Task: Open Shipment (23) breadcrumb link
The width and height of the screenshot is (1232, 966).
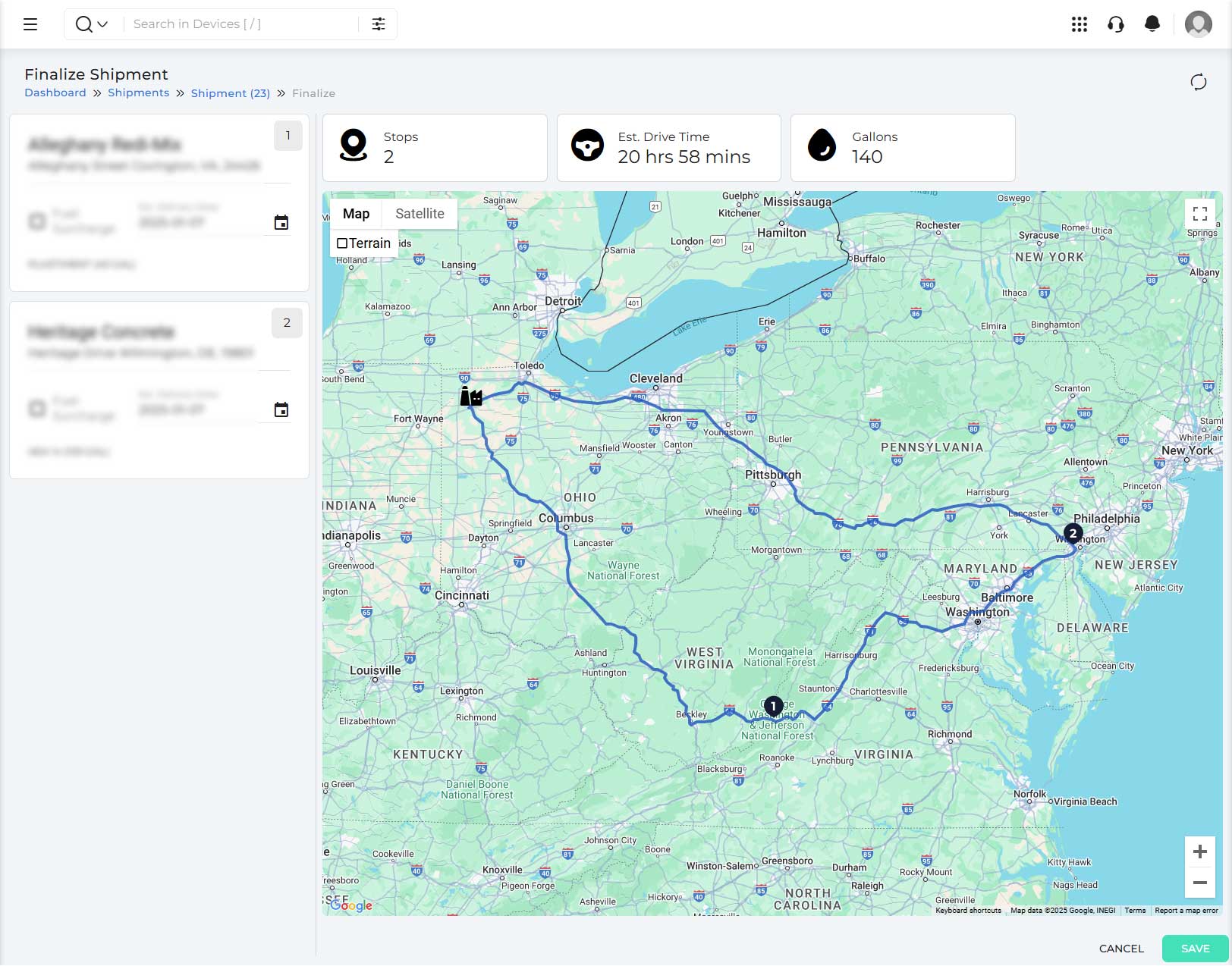Action: (x=230, y=93)
